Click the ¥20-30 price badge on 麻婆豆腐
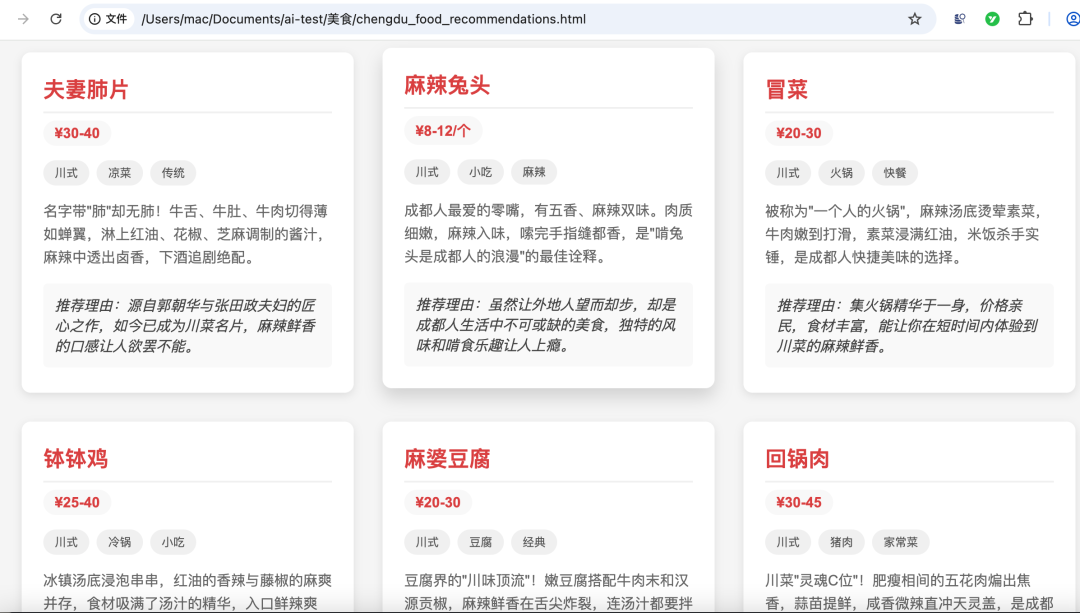Screen dimensions: 1080x613 pyautogui.click(x=438, y=502)
